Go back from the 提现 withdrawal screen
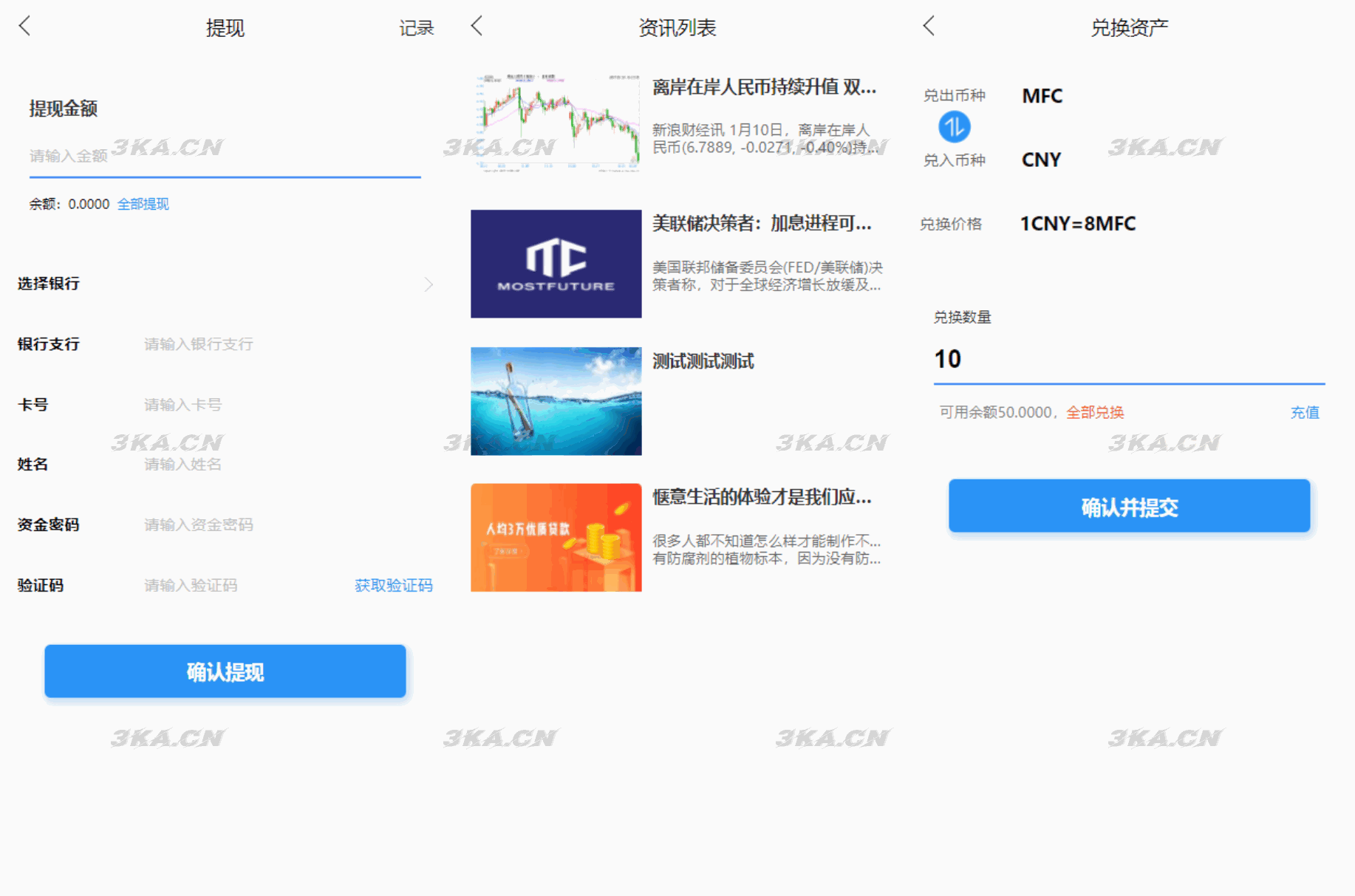 [25, 27]
